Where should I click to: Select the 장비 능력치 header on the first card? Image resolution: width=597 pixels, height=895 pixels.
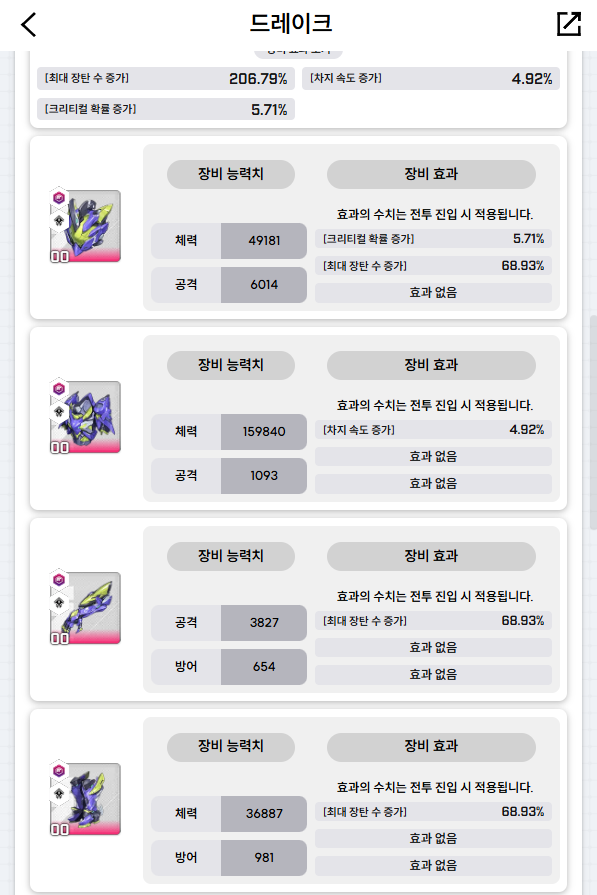(x=230, y=174)
